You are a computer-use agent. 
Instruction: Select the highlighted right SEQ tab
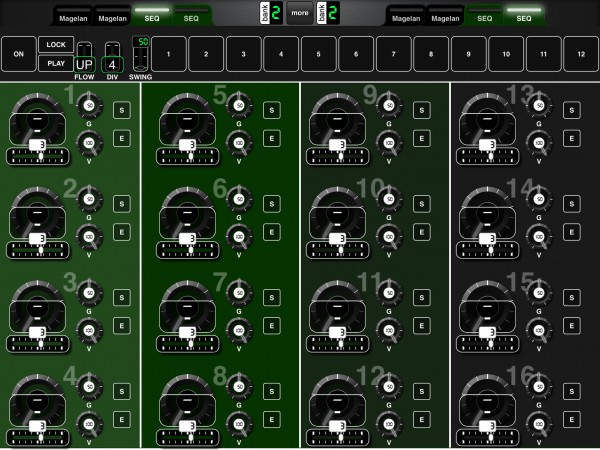(524, 16)
